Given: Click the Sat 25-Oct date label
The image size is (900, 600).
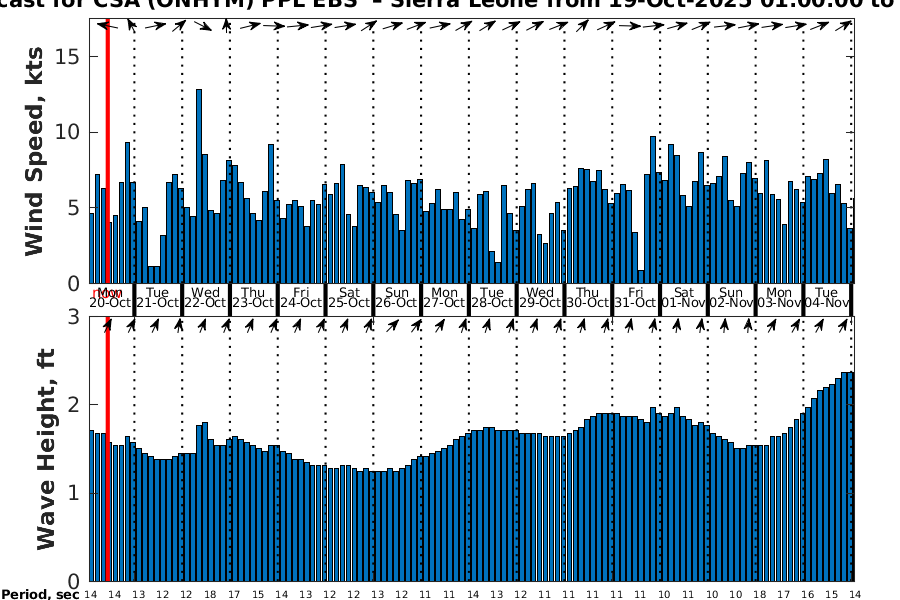Looking at the screenshot, I should click(349, 298).
